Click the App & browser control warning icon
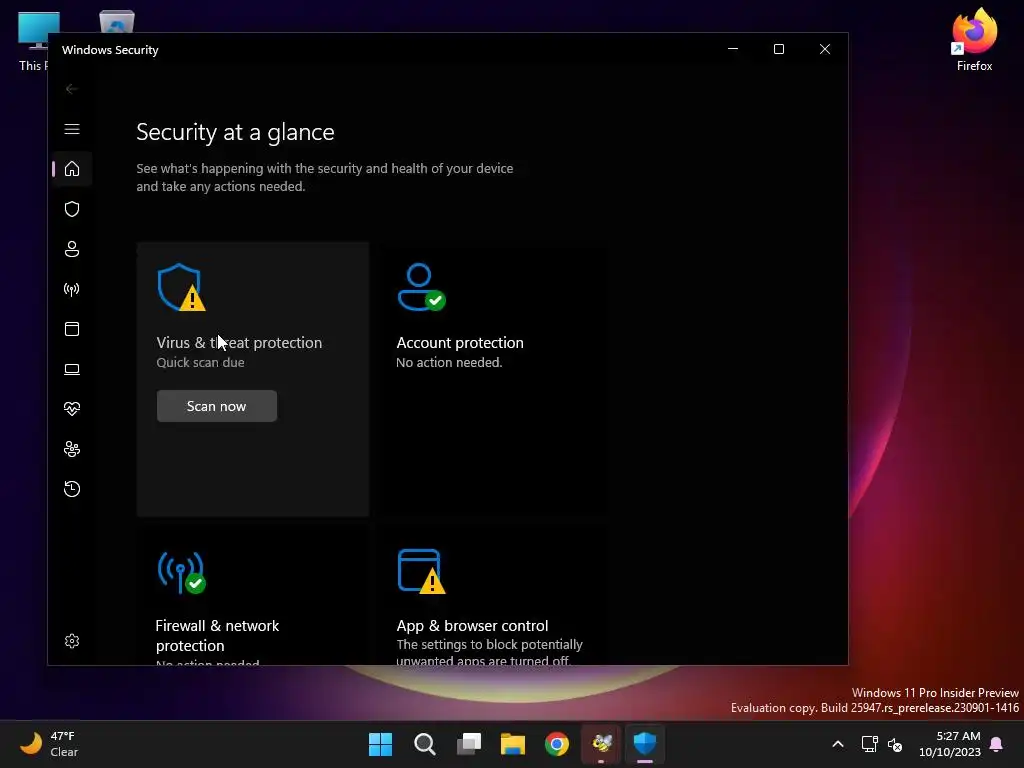This screenshot has width=1024, height=768. click(x=421, y=572)
